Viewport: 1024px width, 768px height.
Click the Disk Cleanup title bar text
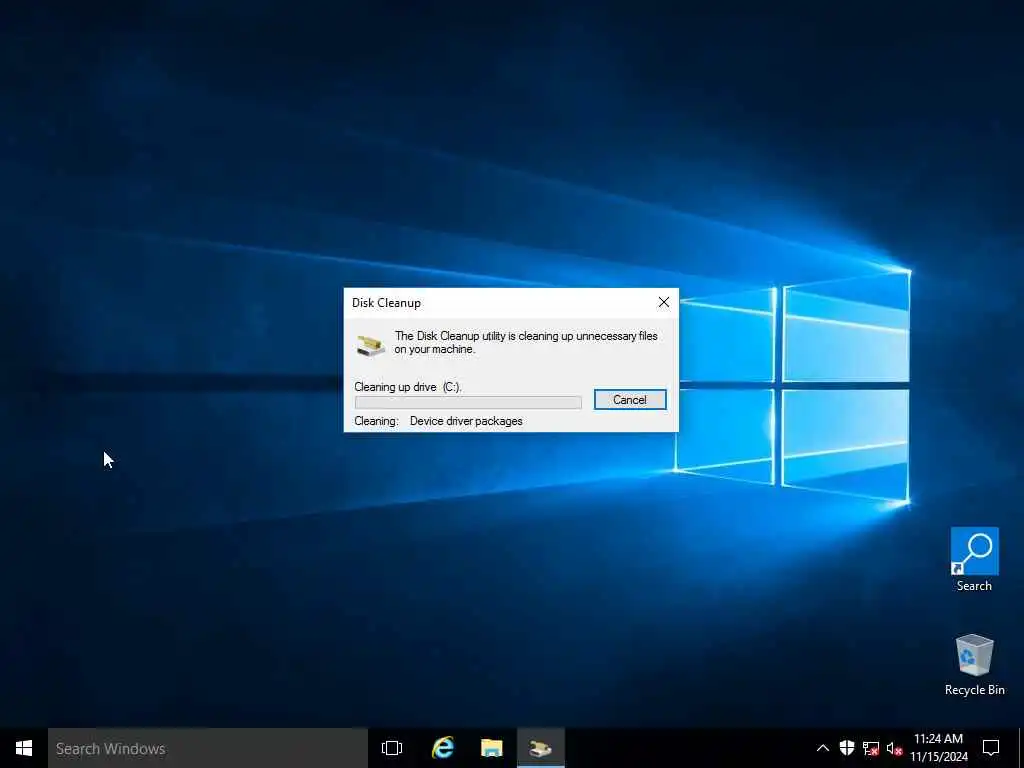tap(386, 303)
